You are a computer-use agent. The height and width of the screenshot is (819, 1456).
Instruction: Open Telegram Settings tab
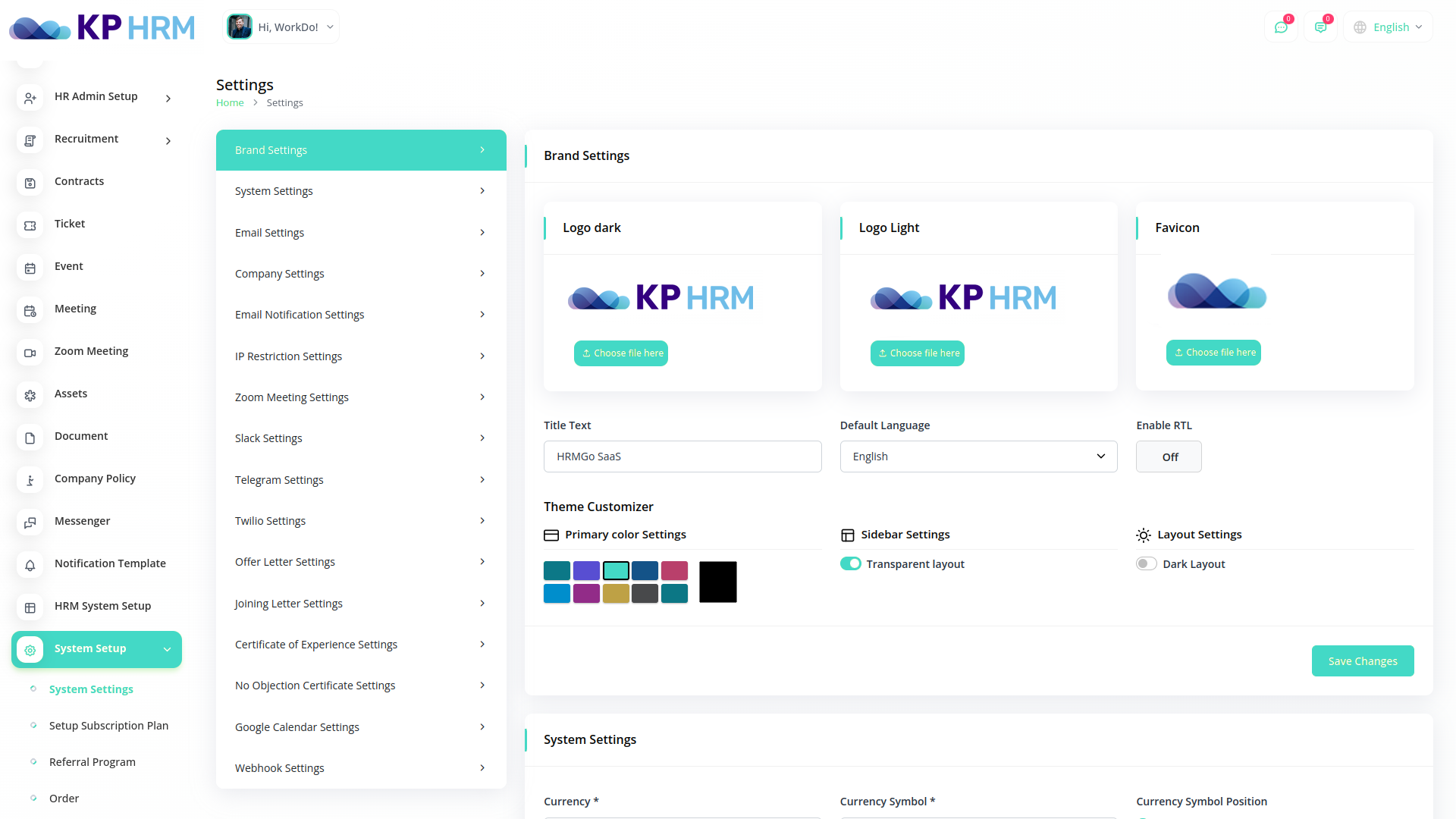(361, 480)
